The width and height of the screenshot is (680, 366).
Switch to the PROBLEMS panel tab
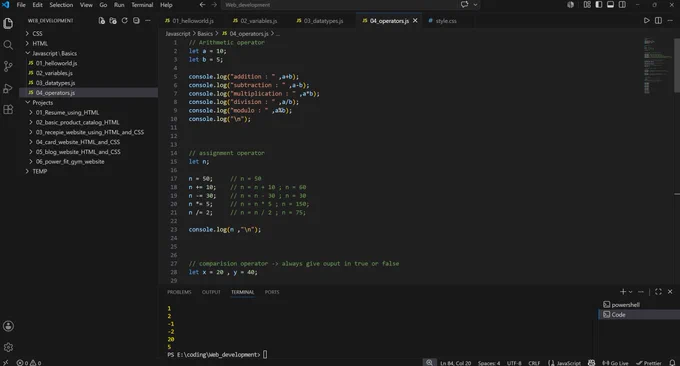[x=179, y=292]
